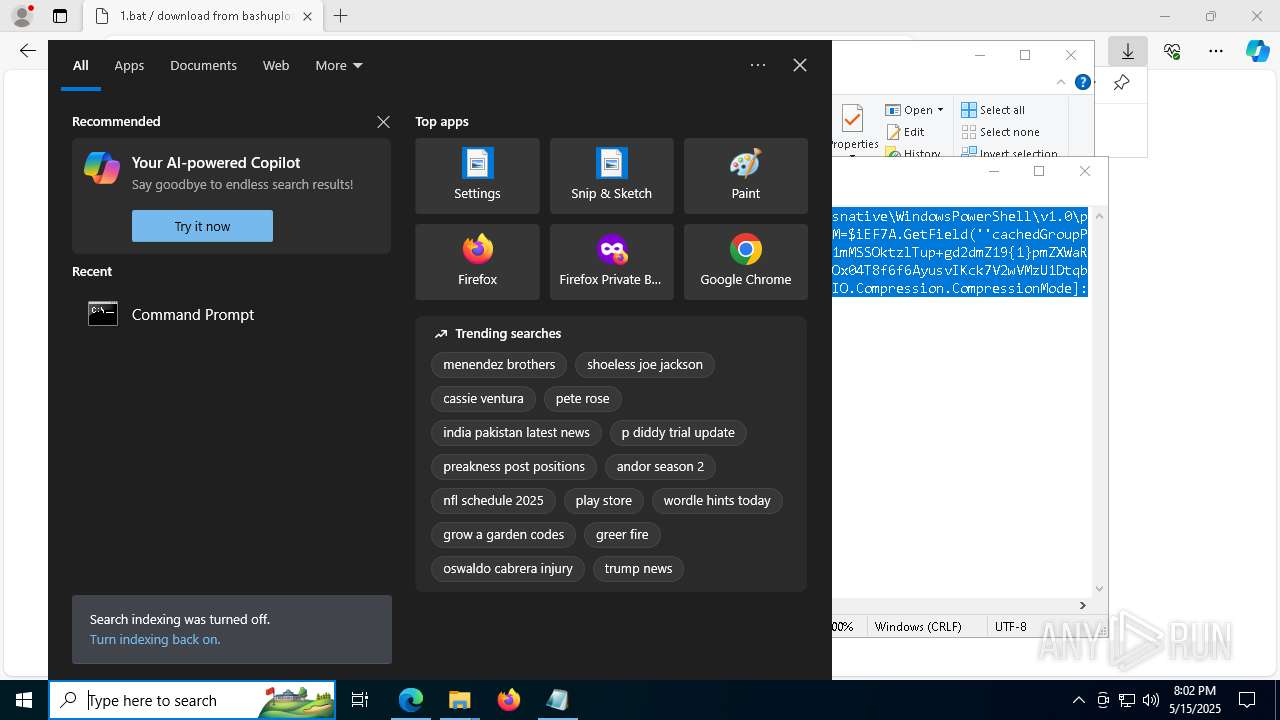Search trending cassie ventura

tap(483, 398)
